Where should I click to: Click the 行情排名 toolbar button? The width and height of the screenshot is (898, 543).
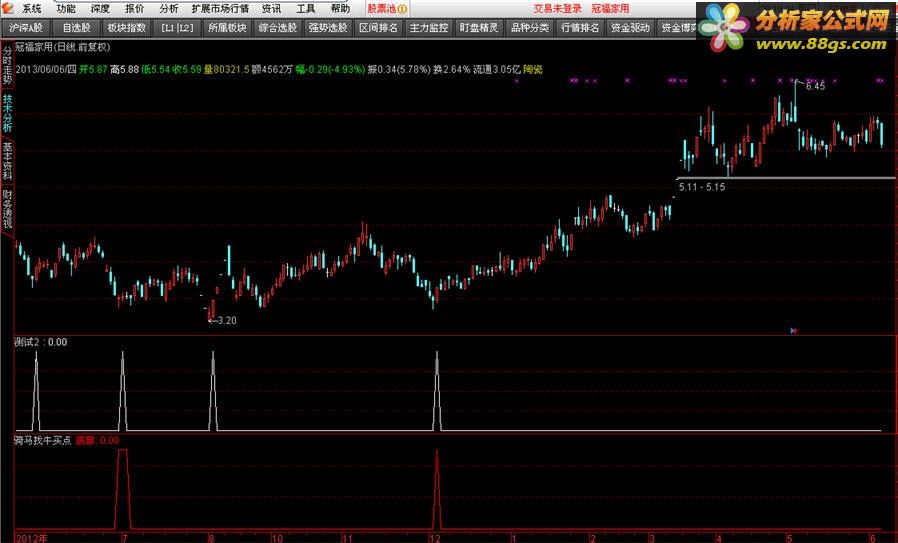[x=580, y=27]
